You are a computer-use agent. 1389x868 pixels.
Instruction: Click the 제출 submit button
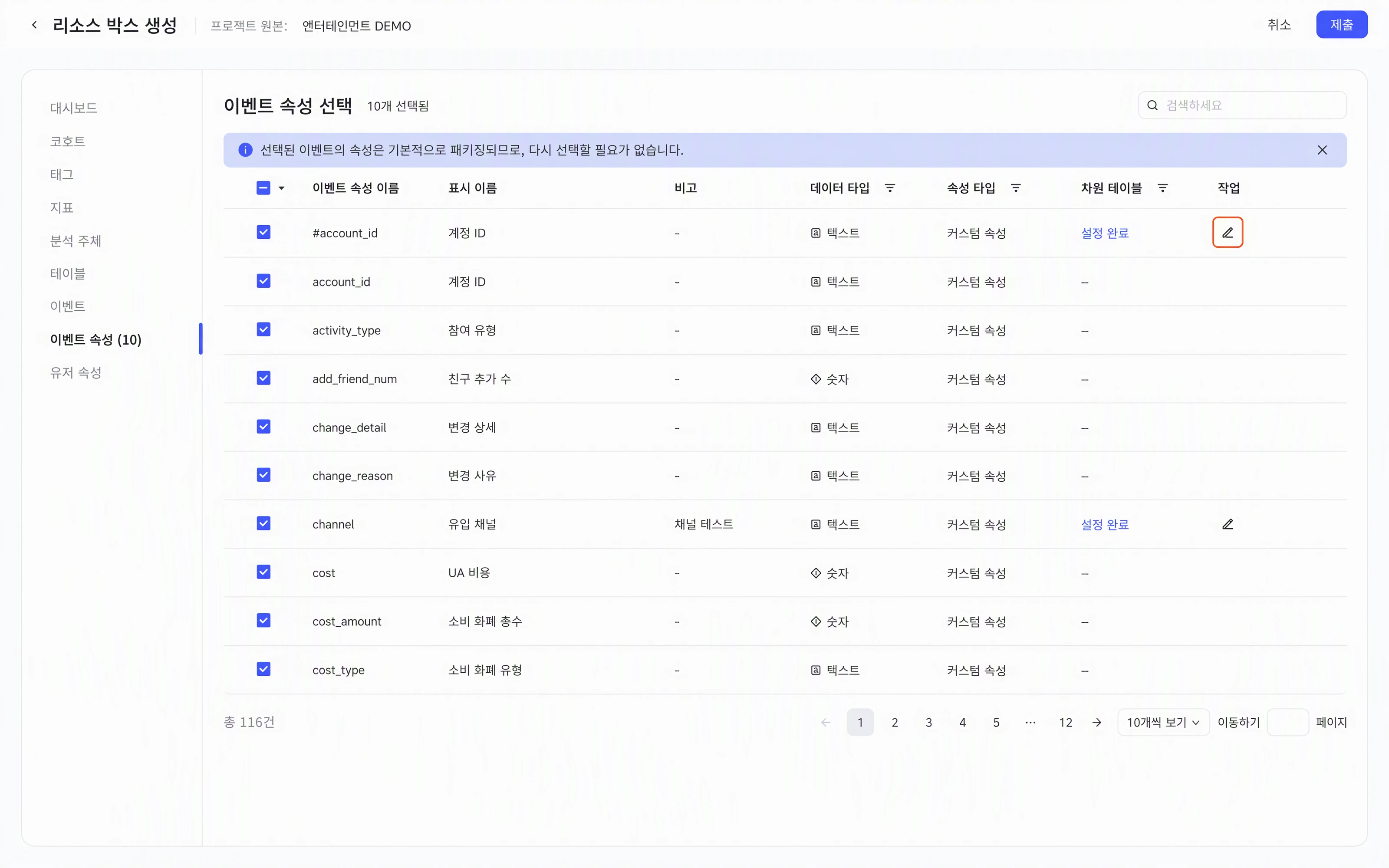pos(1341,25)
